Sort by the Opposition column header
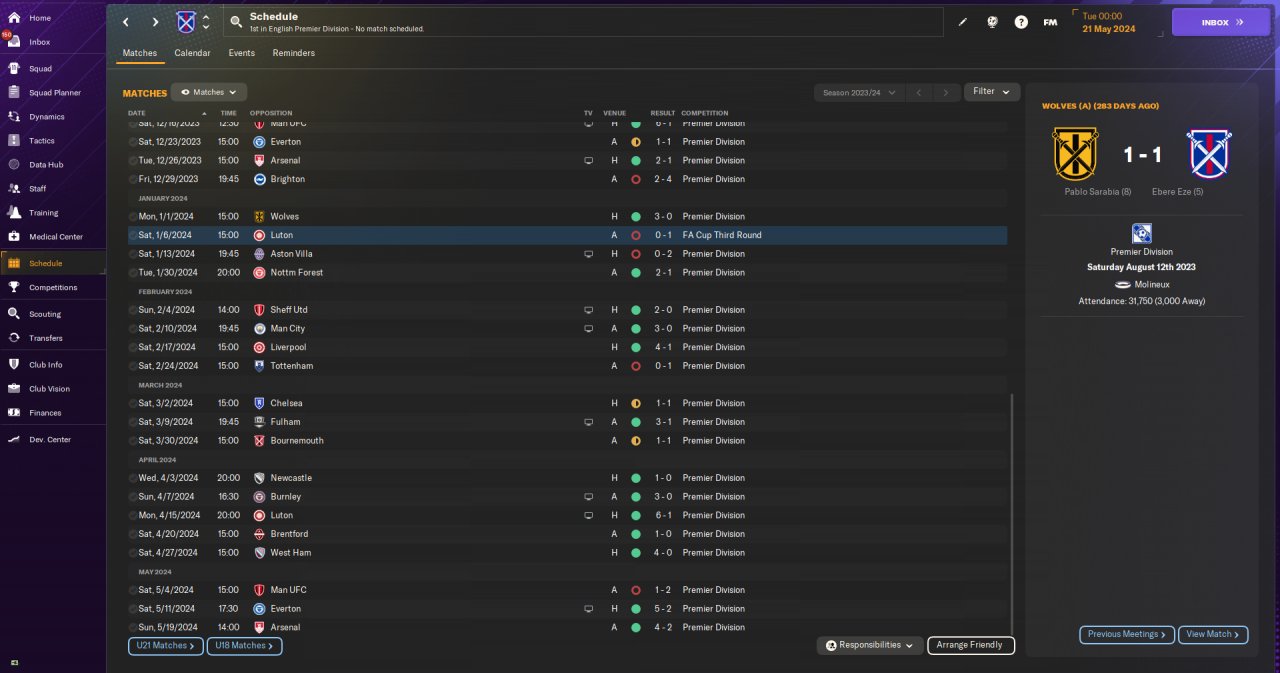1280x673 pixels. (270, 113)
